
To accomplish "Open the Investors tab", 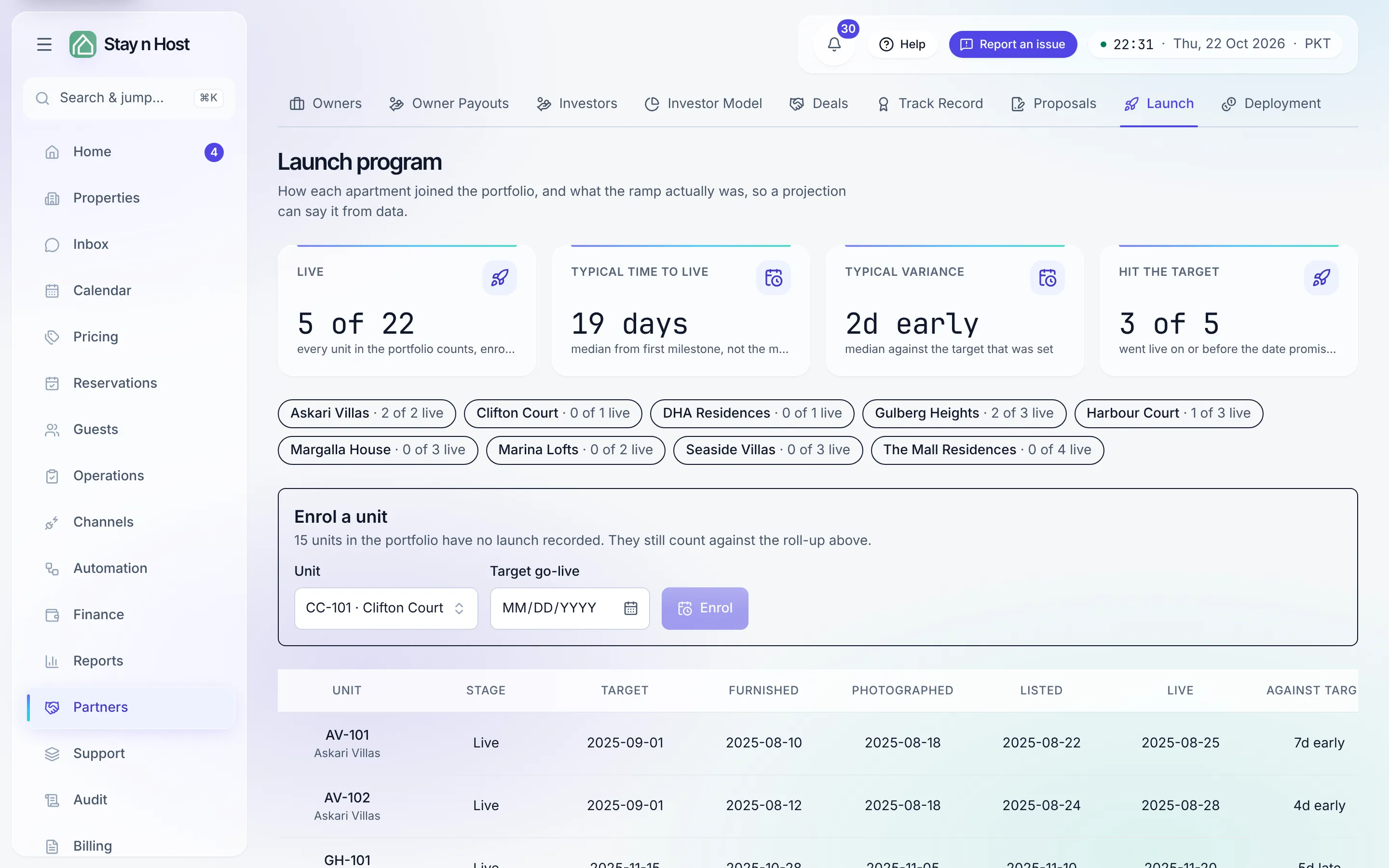I will click(577, 104).
